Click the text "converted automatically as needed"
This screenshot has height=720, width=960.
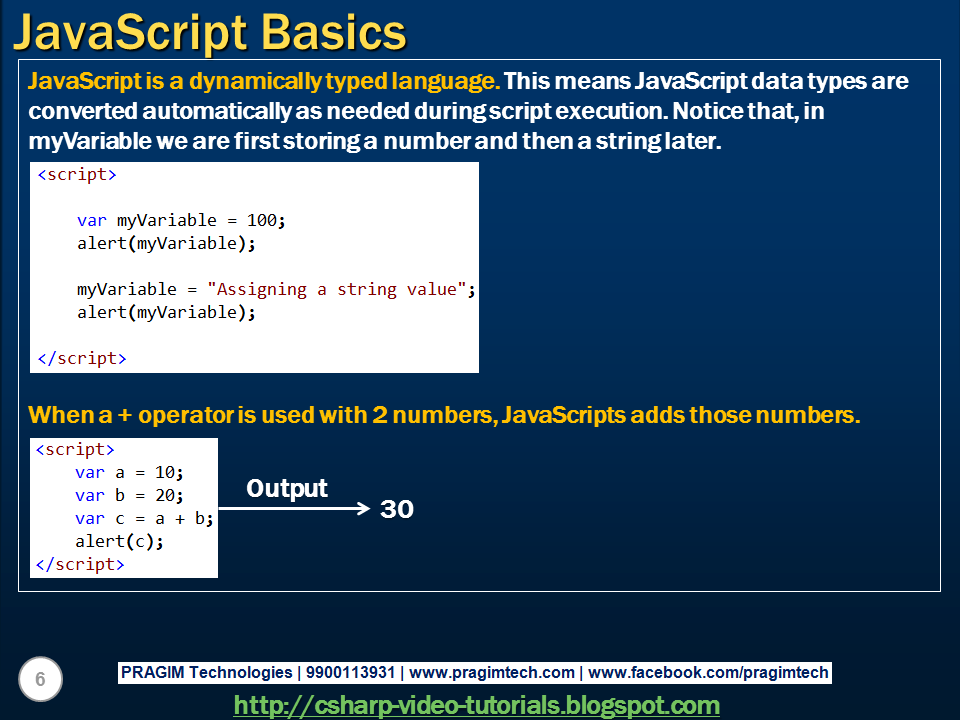click(219, 111)
